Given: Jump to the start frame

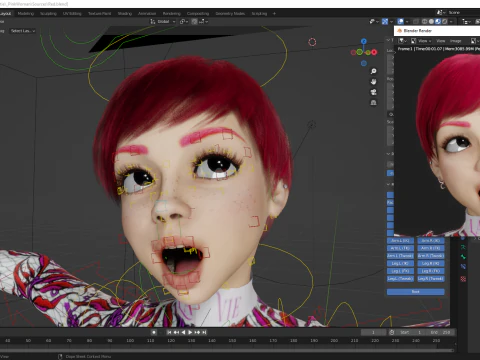Looking at the screenshot, I should click(169, 332).
